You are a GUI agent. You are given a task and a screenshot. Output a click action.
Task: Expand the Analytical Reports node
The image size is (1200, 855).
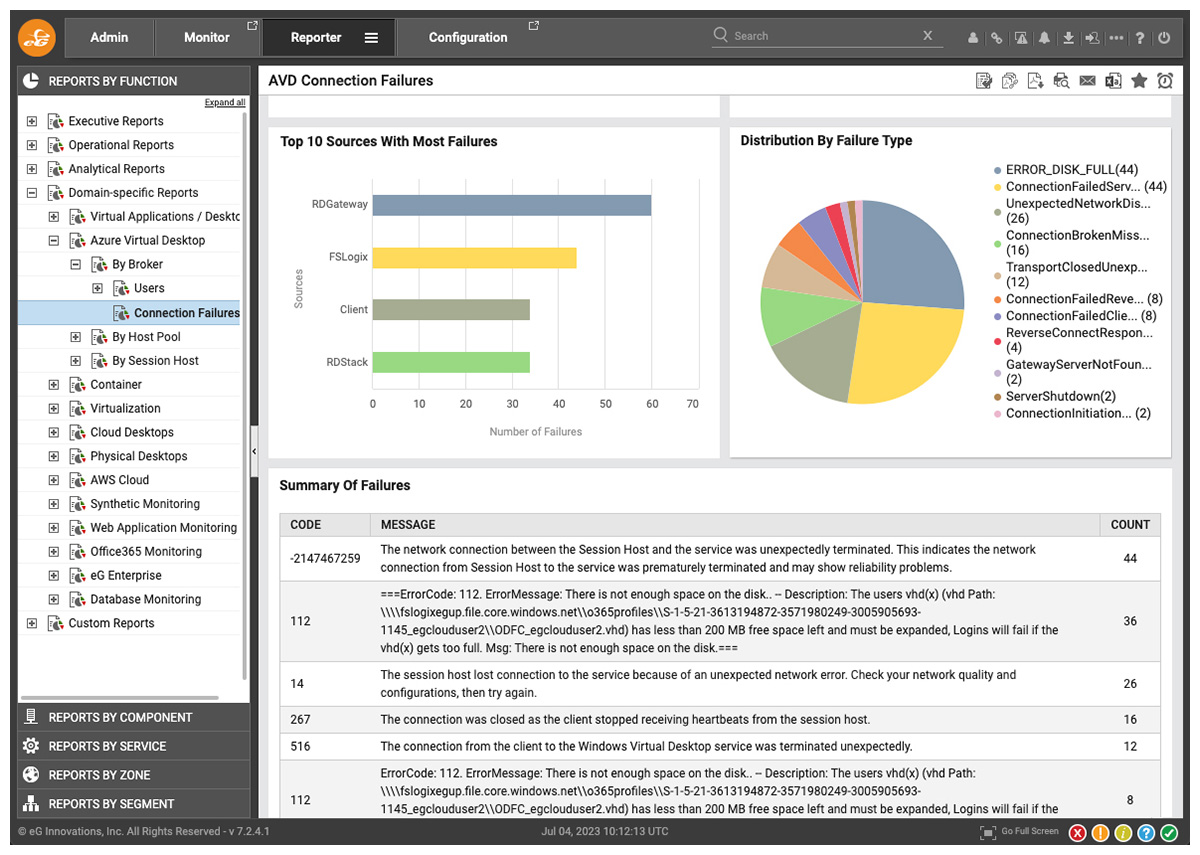coord(32,169)
